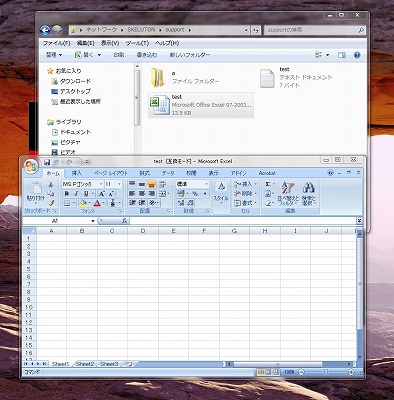Viewport: 394px width, 400px height.
Task: Open the Acrobat ribbon tab
Action: [x=267, y=173]
